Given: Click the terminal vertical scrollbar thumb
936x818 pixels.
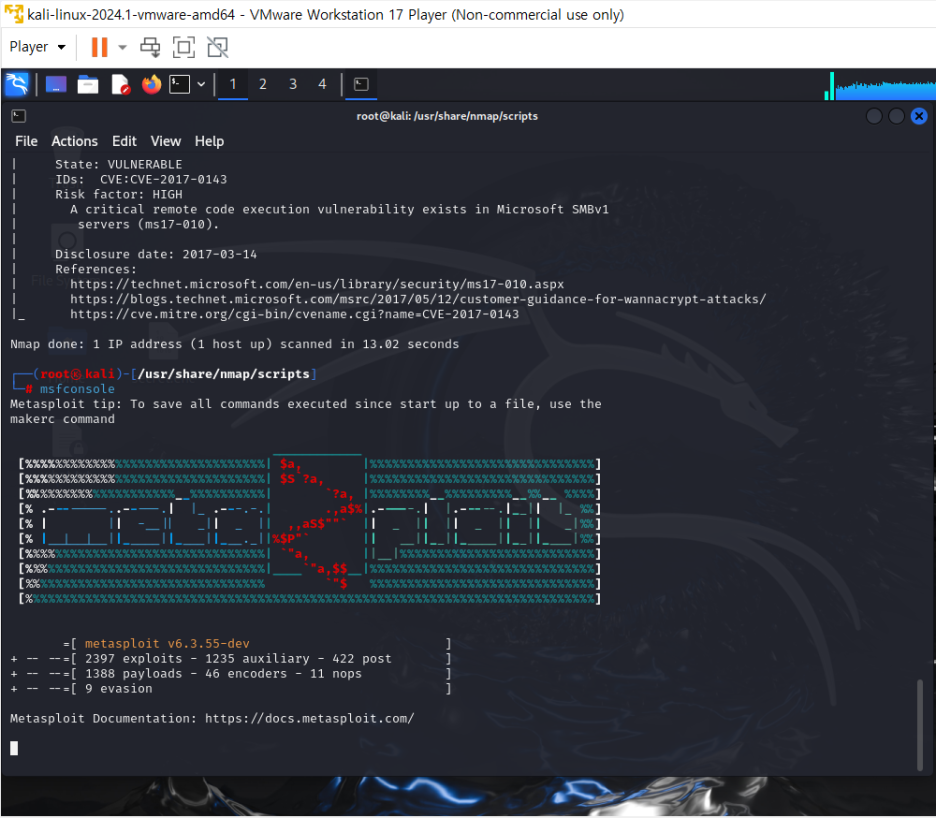Looking at the screenshot, I should click(x=920, y=724).
